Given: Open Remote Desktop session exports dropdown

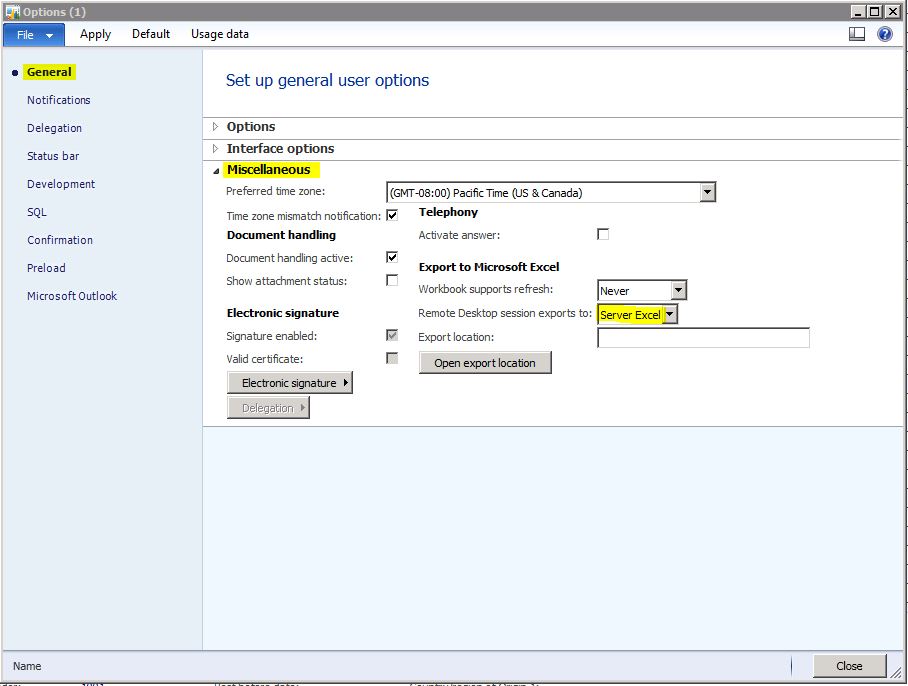Looking at the screenshot, I should tap(670, 315).
